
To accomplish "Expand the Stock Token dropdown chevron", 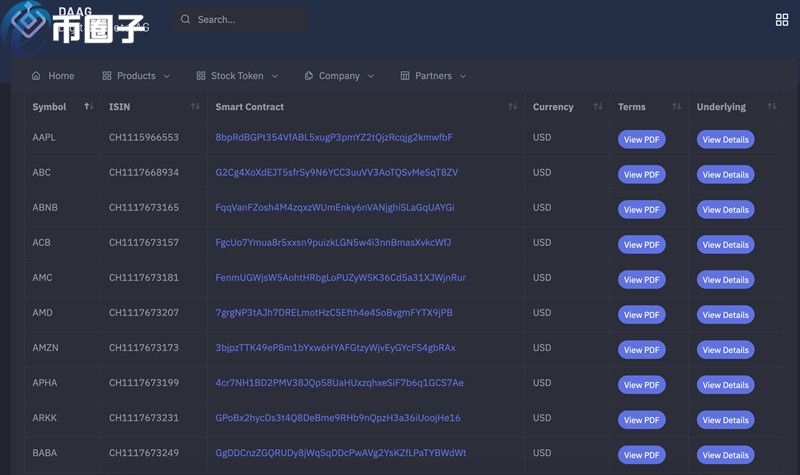I will click(274, 76).
